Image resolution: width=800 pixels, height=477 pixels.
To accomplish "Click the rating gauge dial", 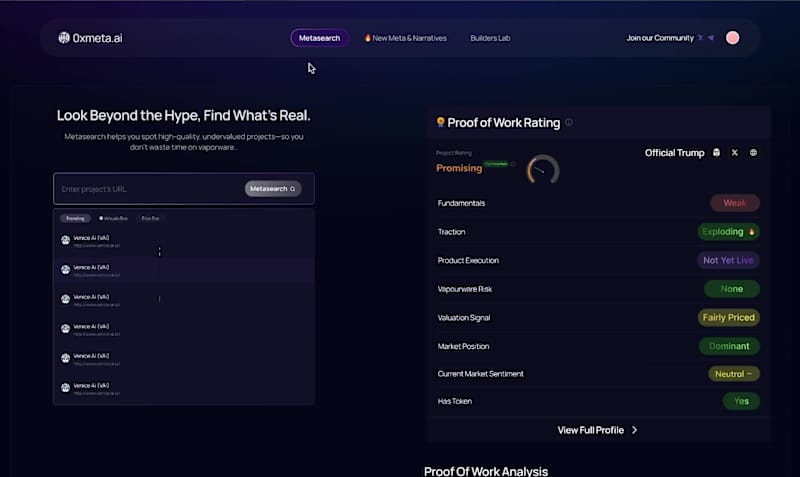I will pos(543,170).
